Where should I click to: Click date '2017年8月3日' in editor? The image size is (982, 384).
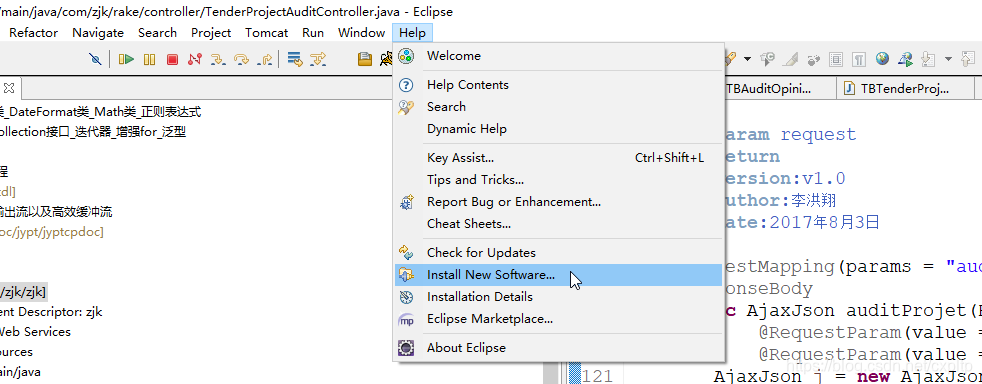click(825, 222)
